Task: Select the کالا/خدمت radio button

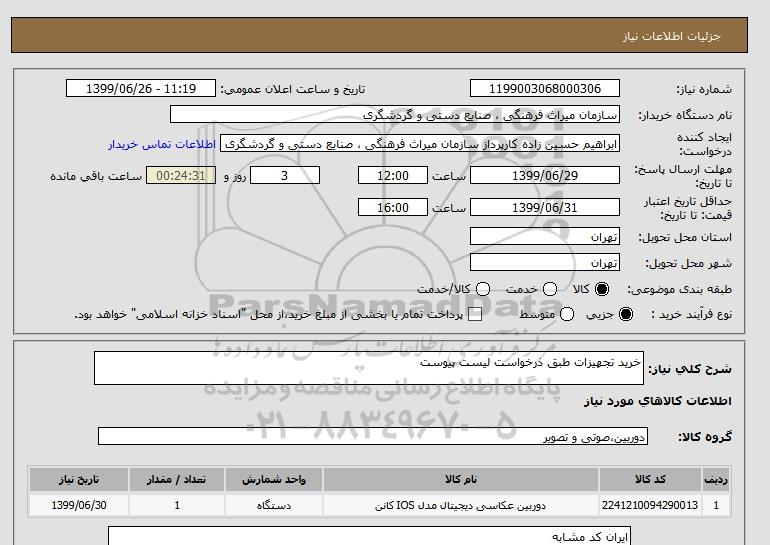Action: pos(483,289)
